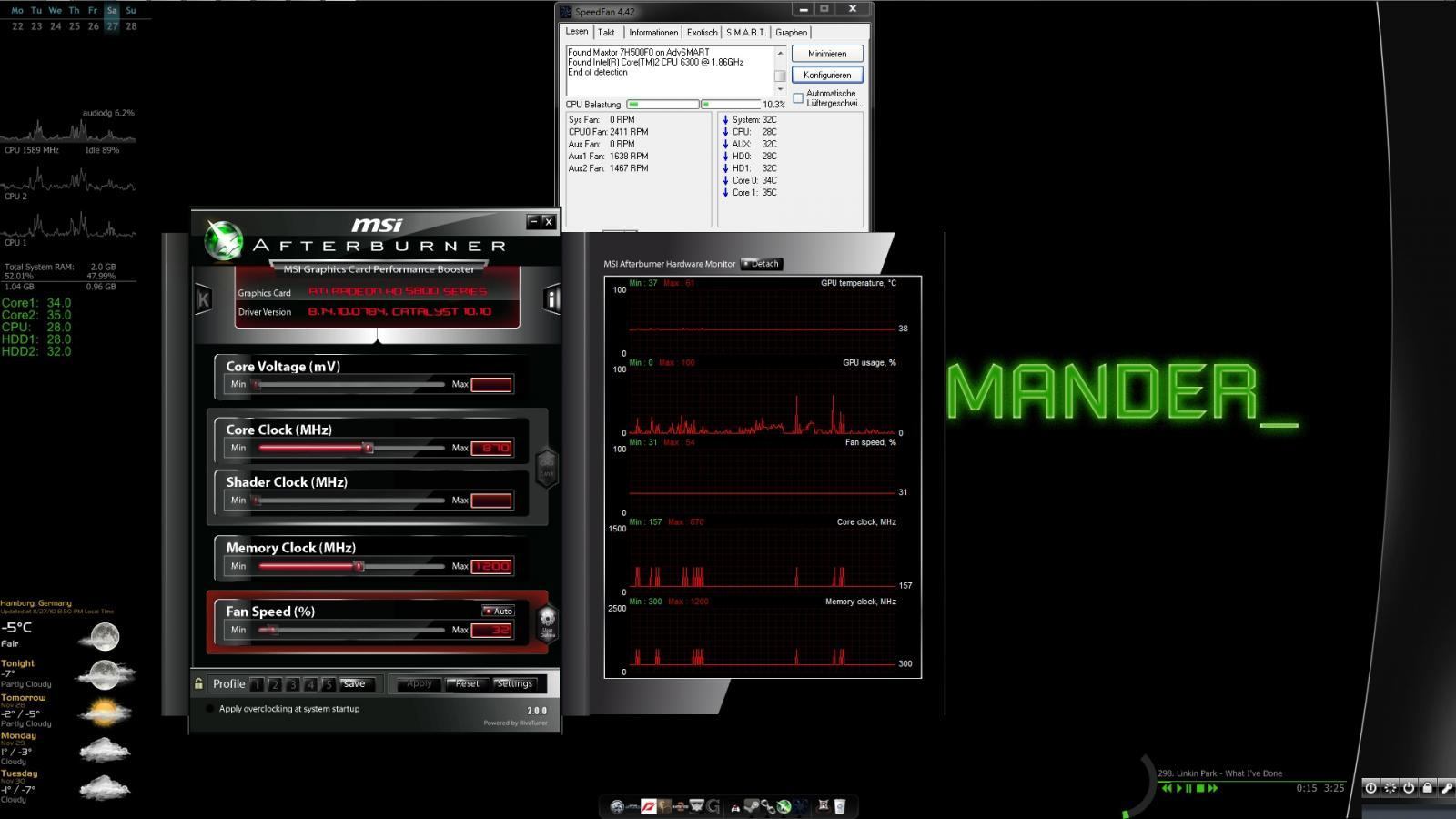1456x819 pixels.
Task: Click the gamepad controller dock icon
Action: pyautogui.click(x=736, y=807)
